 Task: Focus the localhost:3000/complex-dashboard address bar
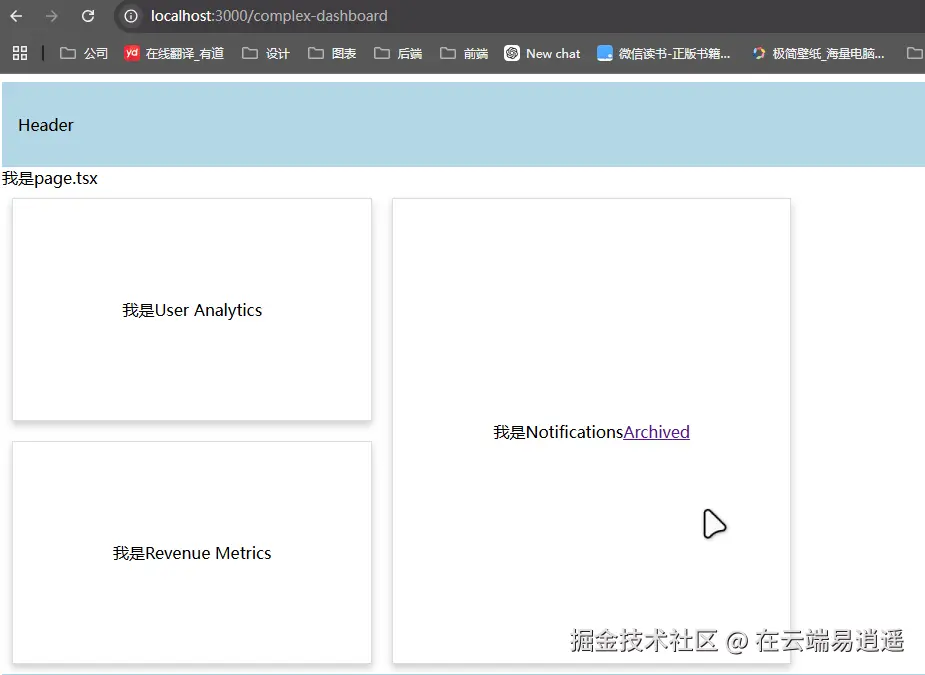point(519,16)
